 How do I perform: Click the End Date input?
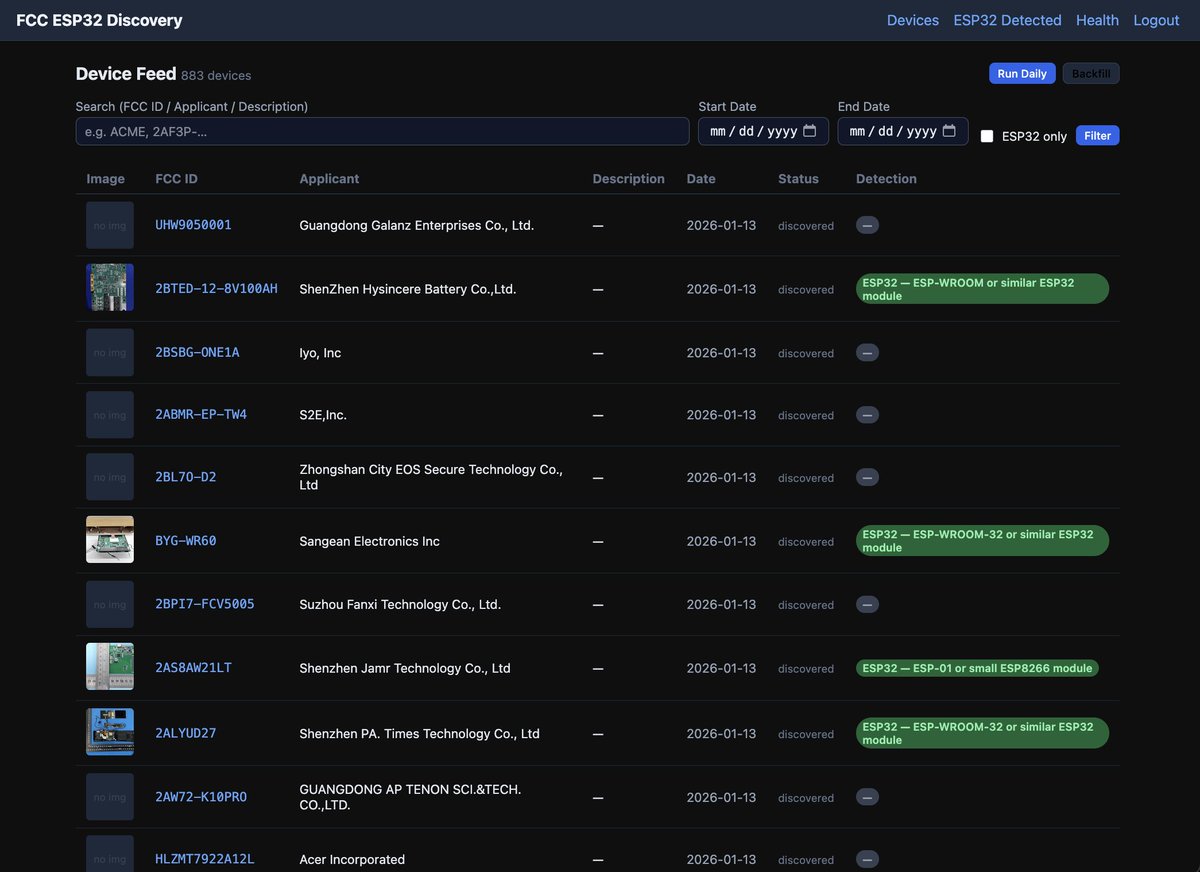point(903,131)
